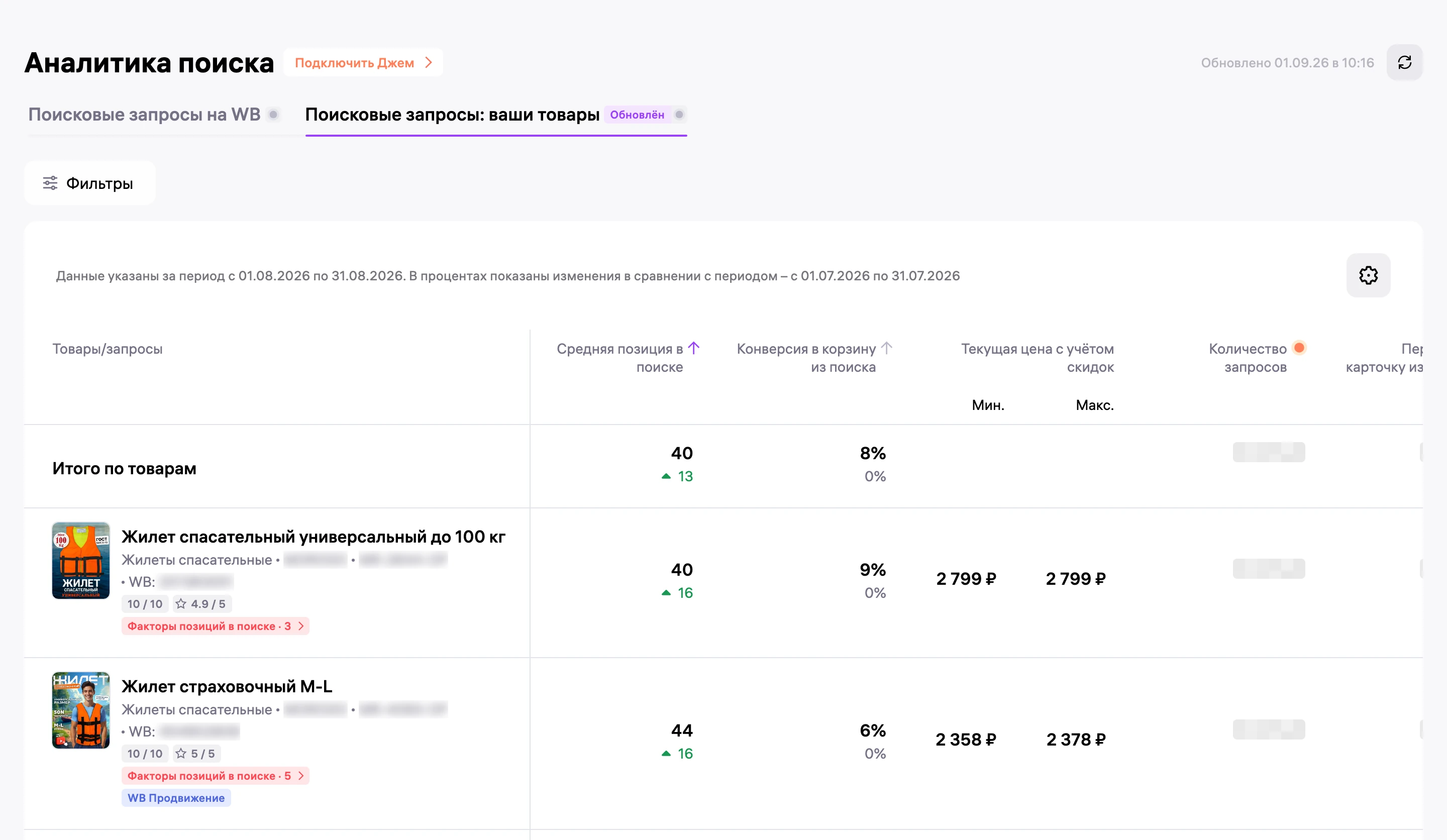Click info dot beside Поисковые запросы на WB
The width and height of the screenshot is (1447, 840).
[273, 114]
